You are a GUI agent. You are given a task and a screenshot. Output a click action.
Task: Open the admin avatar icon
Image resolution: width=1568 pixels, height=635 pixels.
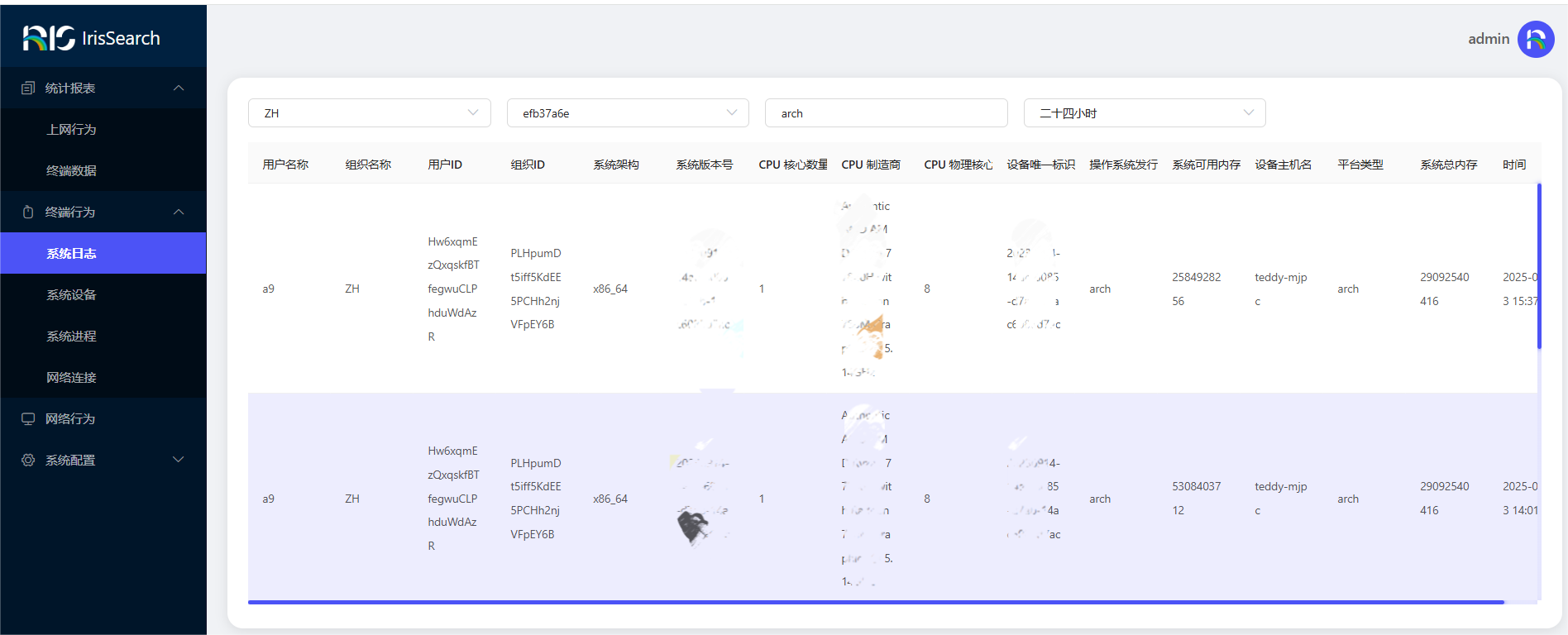tap(1536, 39)
